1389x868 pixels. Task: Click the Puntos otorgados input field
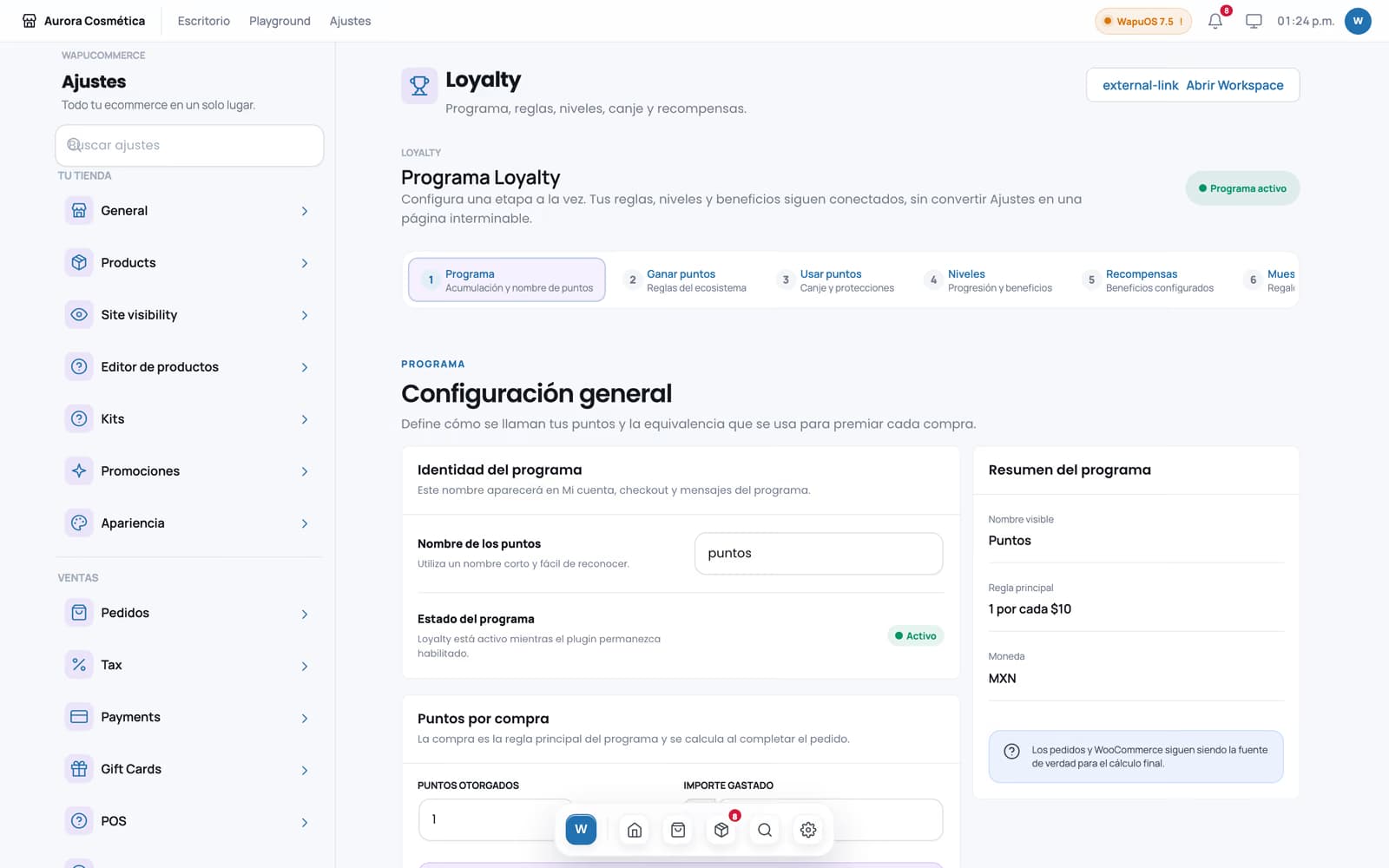[495, 819]
